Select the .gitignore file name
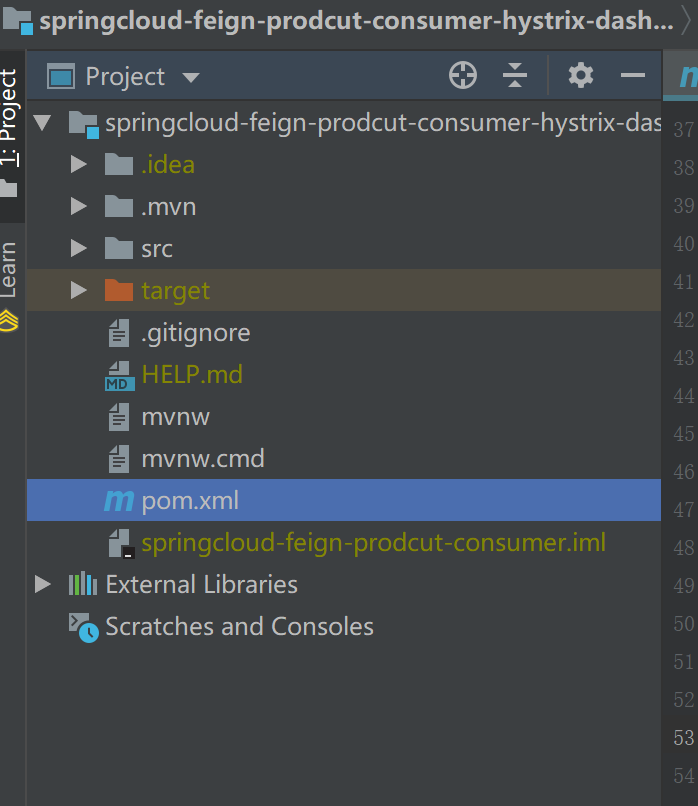Image resolution: width=698 pixels, height=806 pixels. 196,333
